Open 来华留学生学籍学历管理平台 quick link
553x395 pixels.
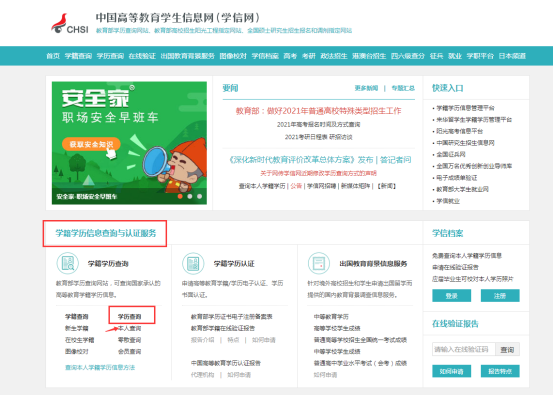tap(474, 120)
